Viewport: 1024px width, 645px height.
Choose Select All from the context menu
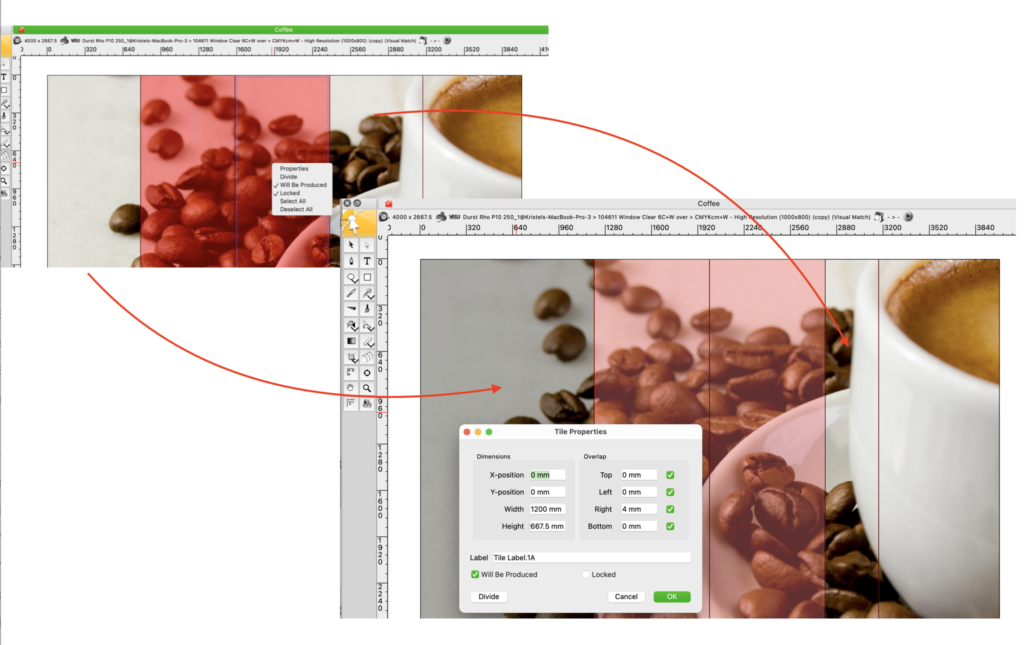[293, 201]
